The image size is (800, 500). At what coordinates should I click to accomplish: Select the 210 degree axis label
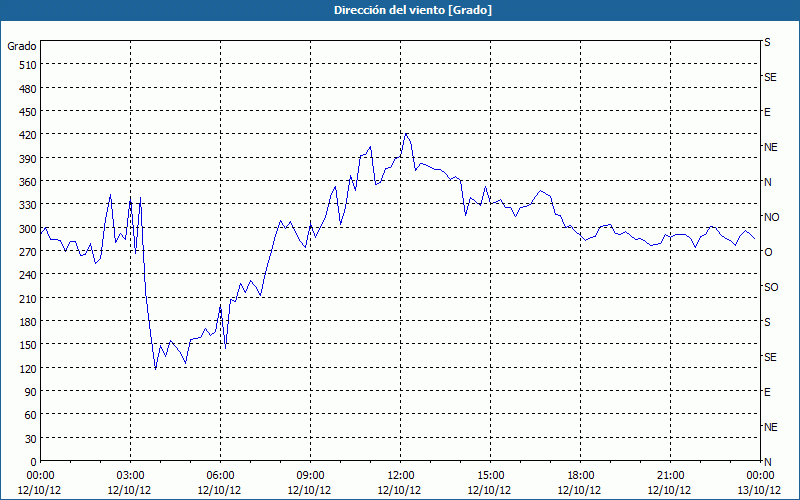tap(28, 298)
